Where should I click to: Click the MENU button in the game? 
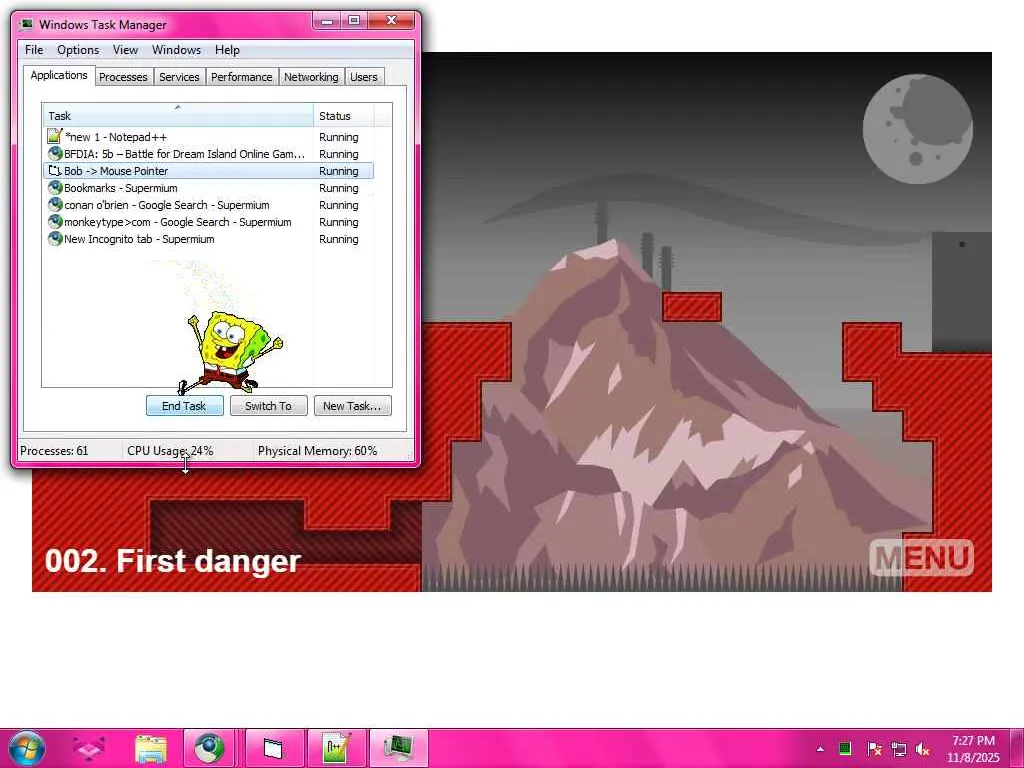(x=921, y=558)
